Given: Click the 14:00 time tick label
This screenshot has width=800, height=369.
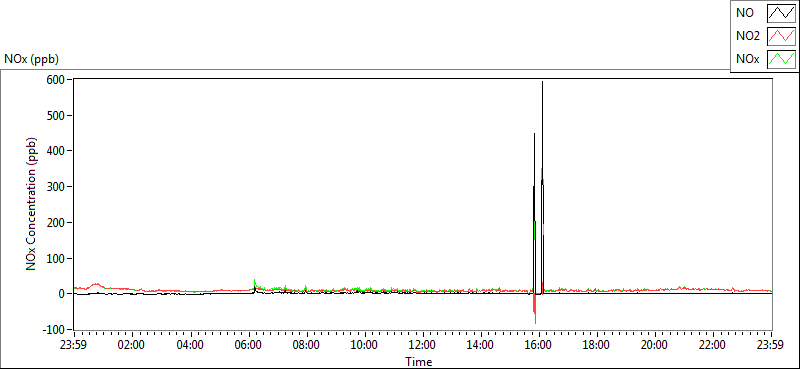Looking at the screenshot, I should click(481, 344).
